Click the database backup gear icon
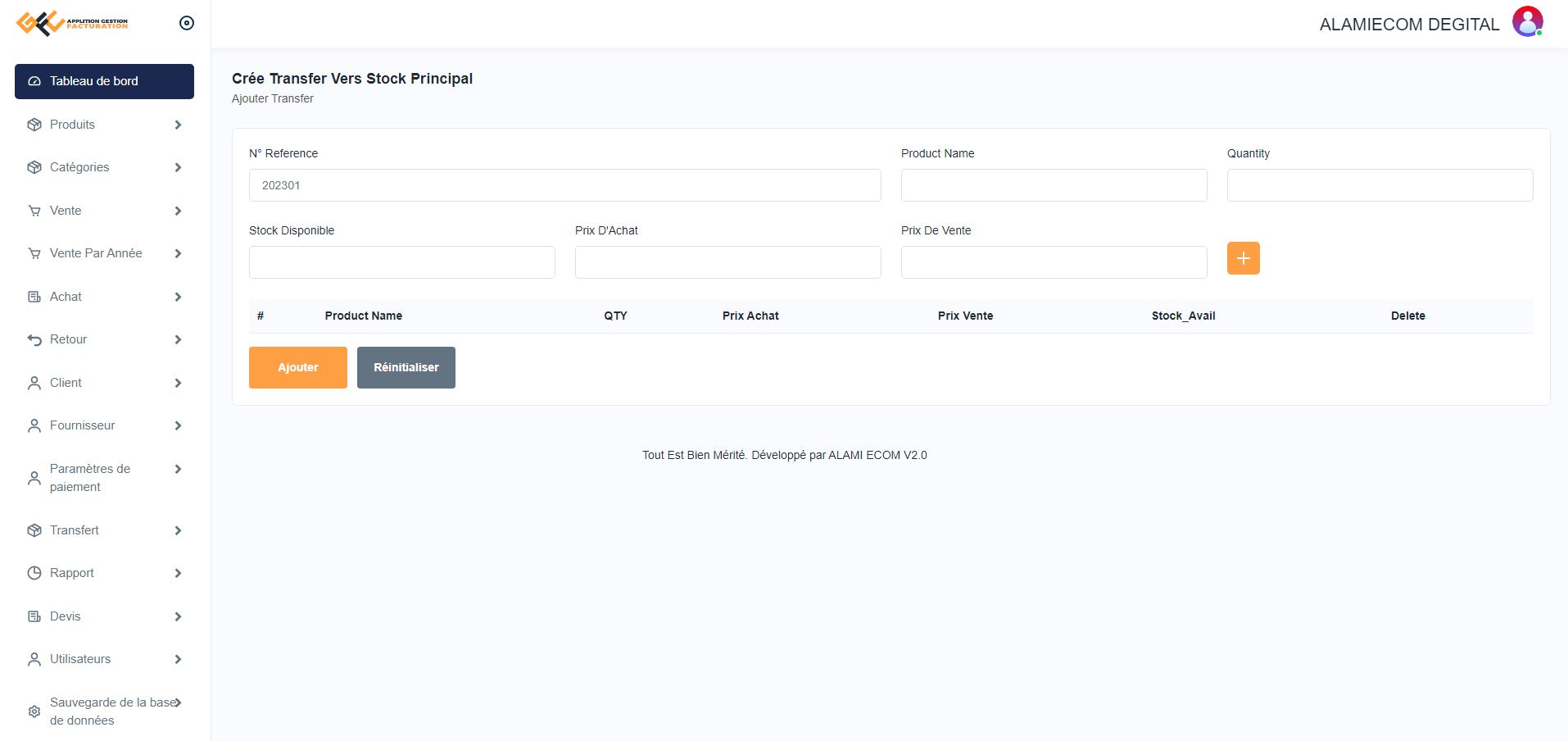 point(34,711)
